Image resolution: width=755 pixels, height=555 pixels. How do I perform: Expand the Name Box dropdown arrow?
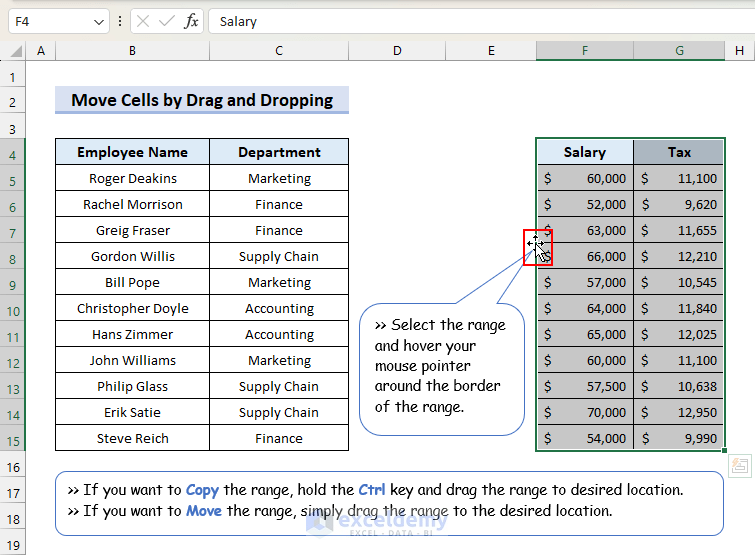(x=98, y=21)
